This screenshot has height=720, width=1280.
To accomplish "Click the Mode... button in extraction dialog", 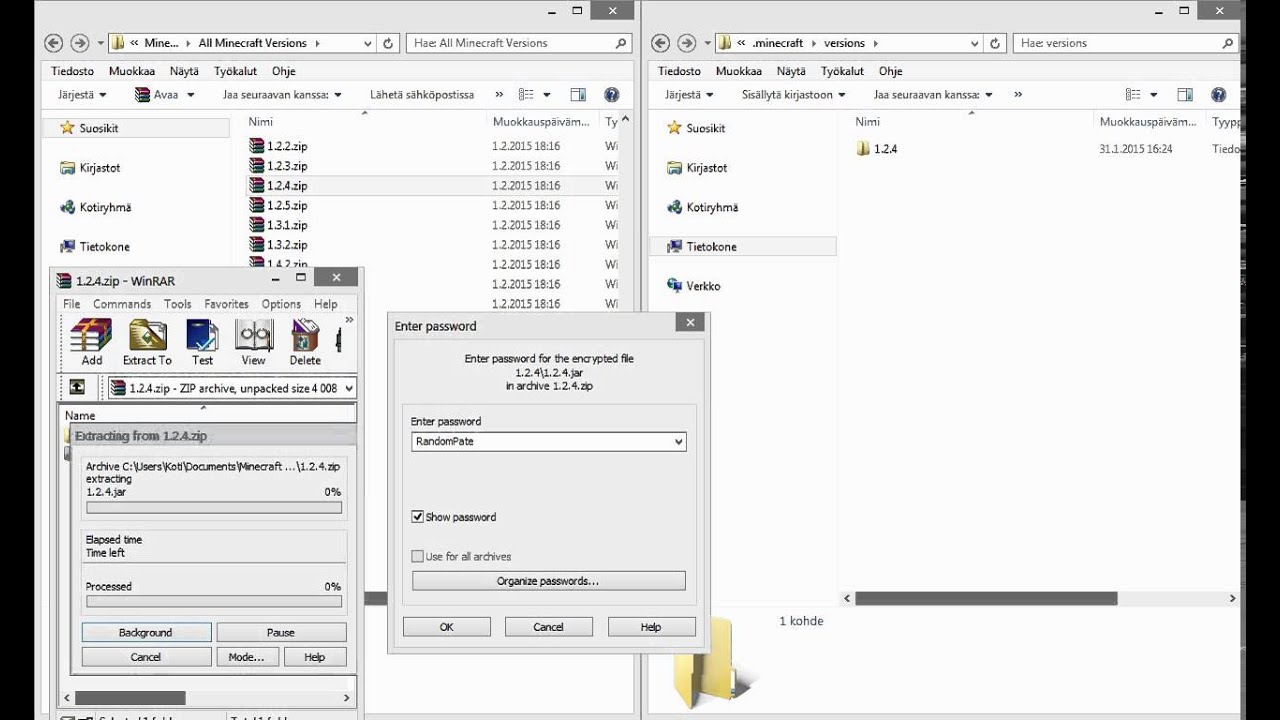I will [246, 657].
